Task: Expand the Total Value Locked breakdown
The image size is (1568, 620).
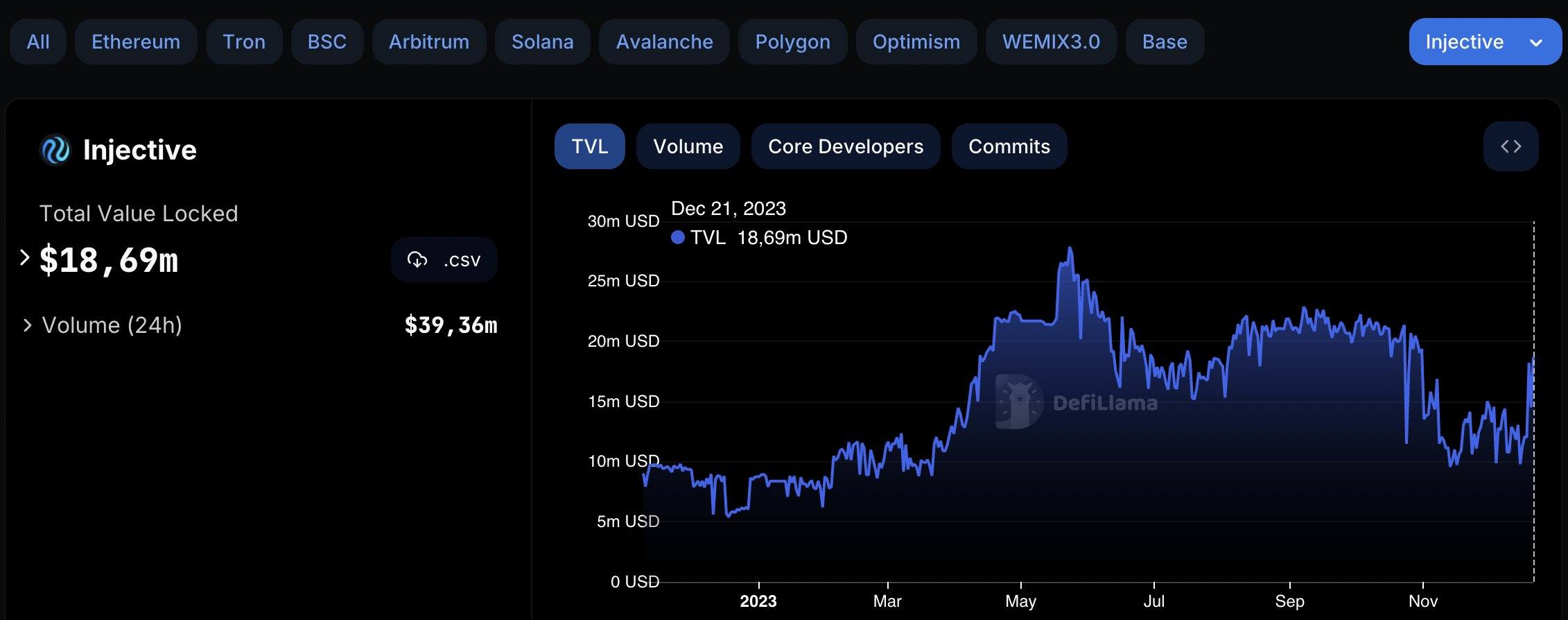Action: click(25, 258)
